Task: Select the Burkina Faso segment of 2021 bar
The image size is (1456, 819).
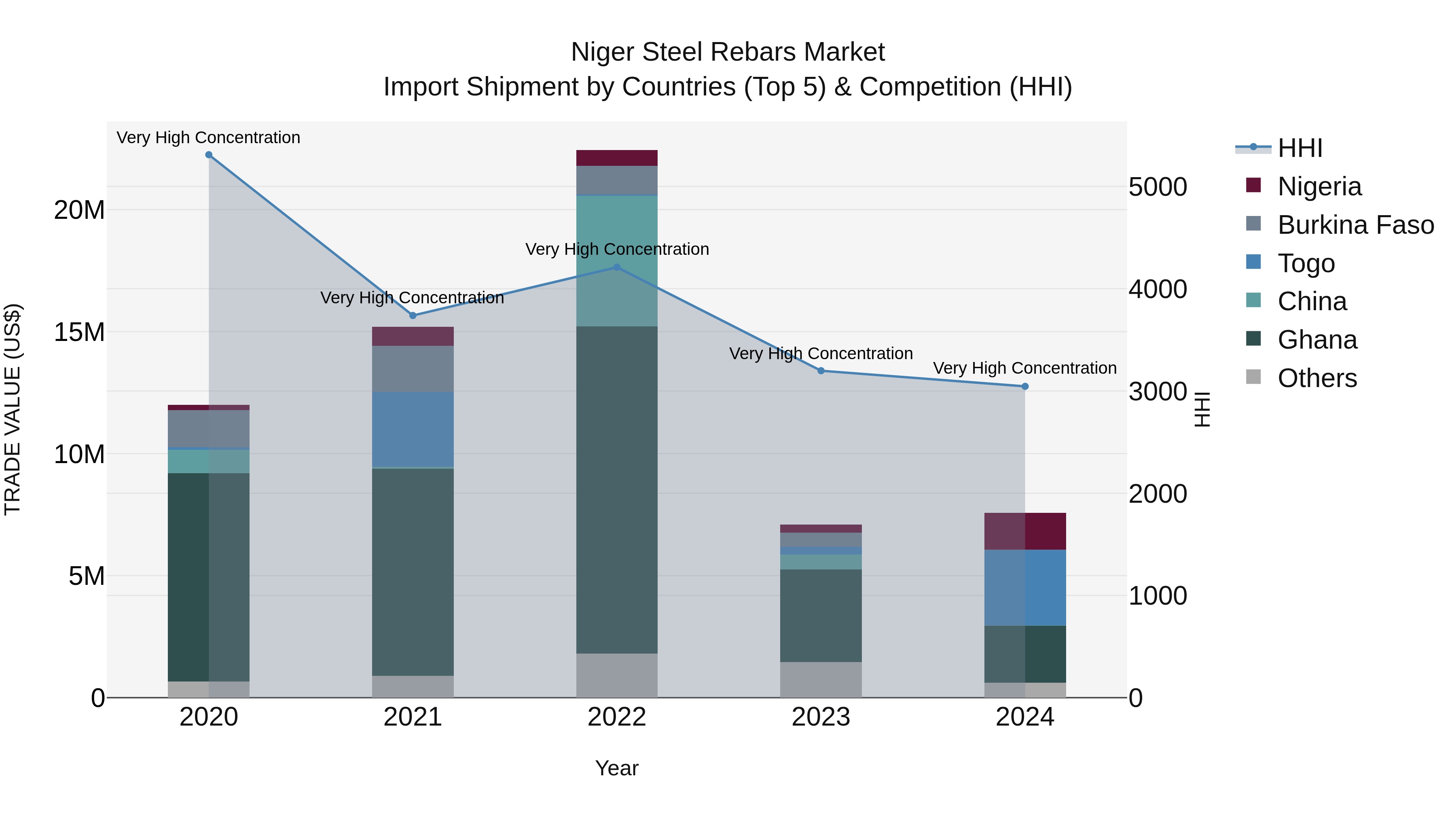Action: 413,369
